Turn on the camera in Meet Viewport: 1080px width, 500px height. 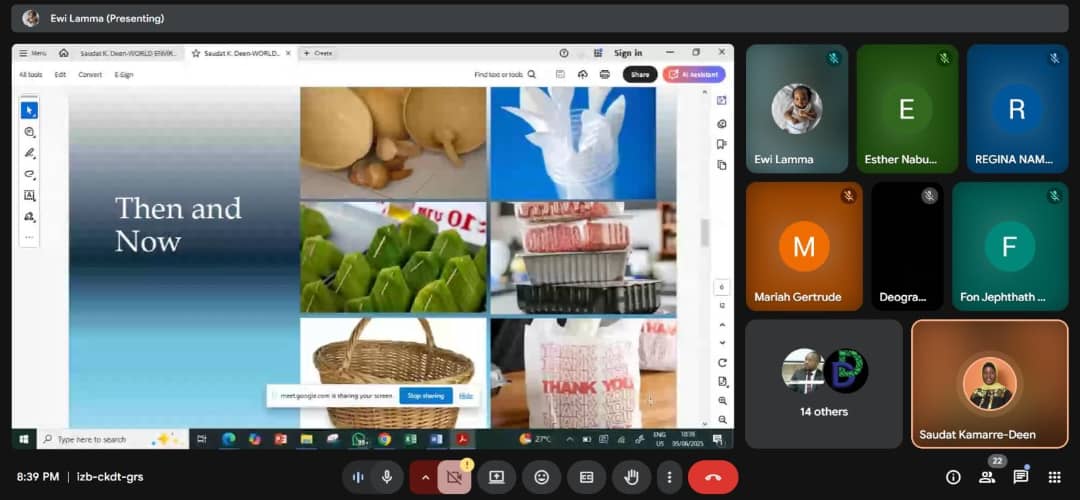(454, 477)
